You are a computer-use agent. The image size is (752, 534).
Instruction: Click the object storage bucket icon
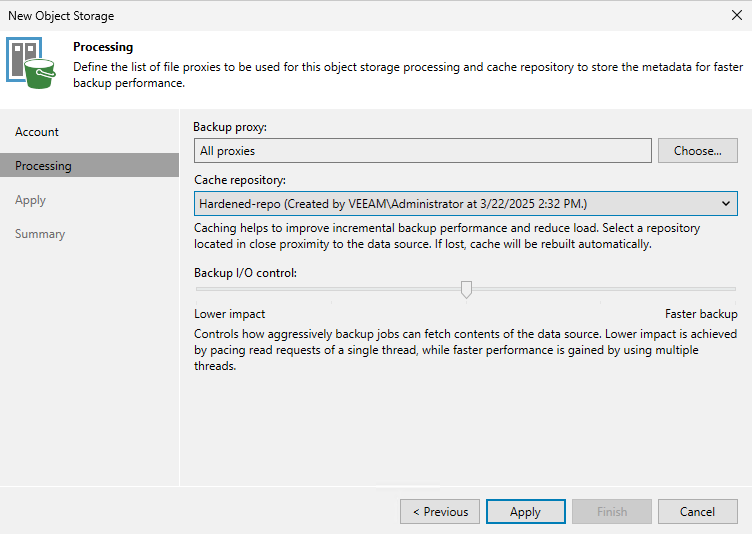(31, 63)
